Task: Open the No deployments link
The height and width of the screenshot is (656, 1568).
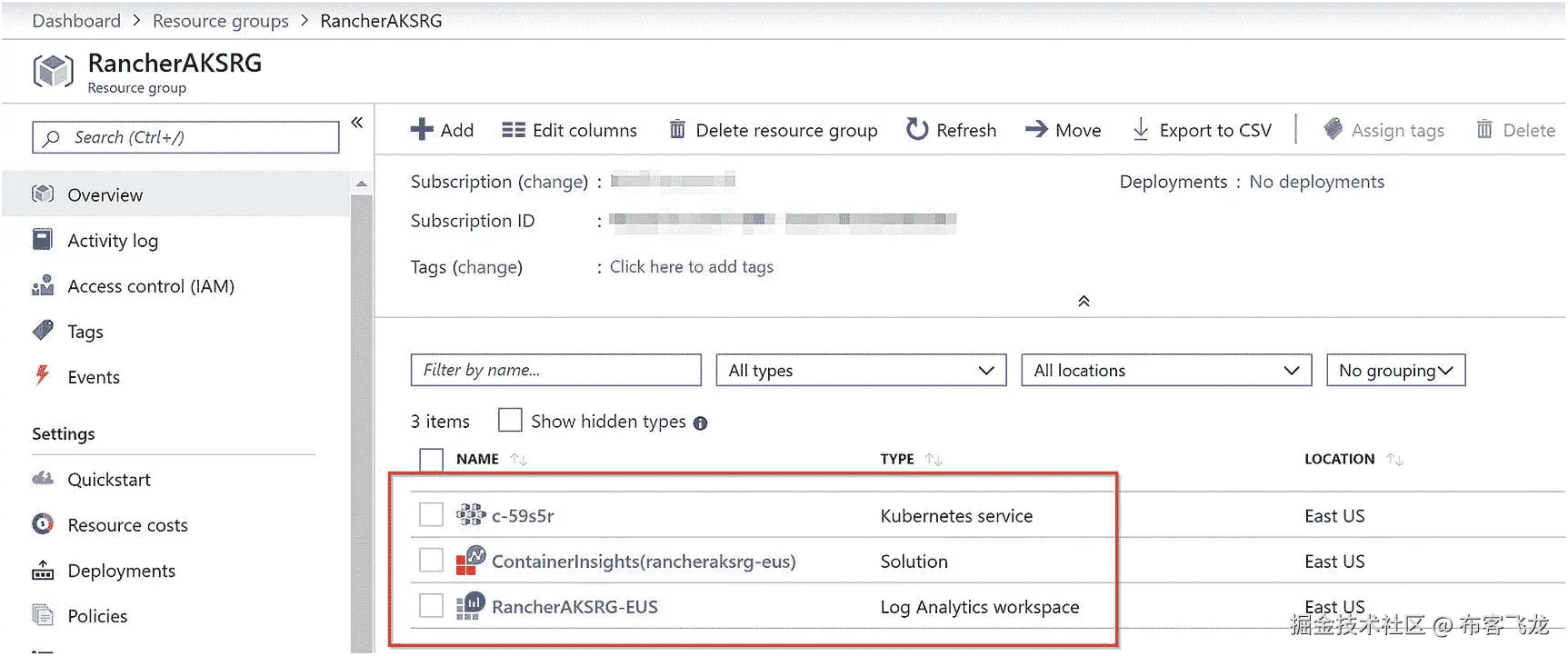Action: pos(1317,182)
